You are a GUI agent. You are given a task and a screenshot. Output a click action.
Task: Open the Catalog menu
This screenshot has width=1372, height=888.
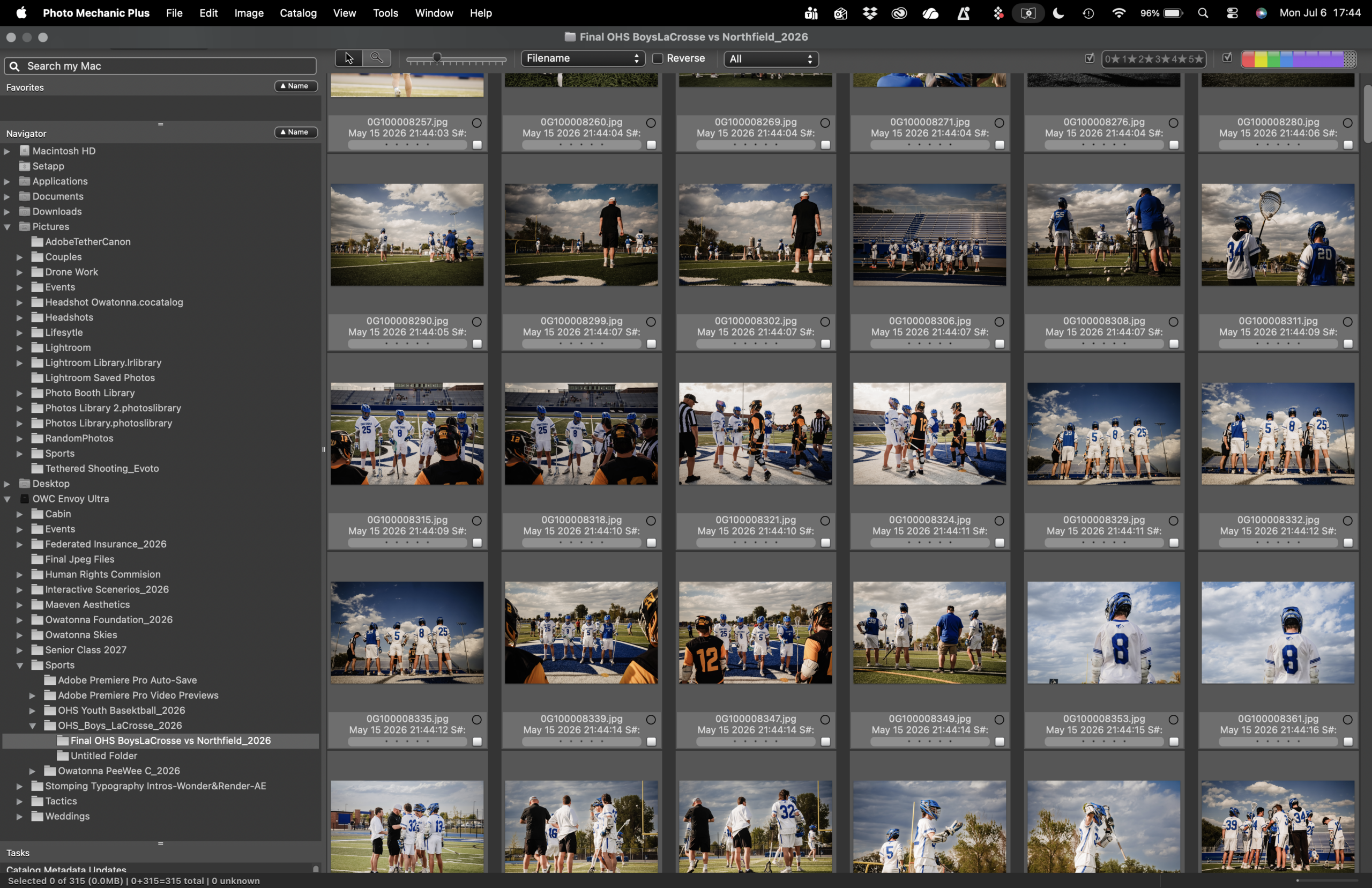coord(298,13)
